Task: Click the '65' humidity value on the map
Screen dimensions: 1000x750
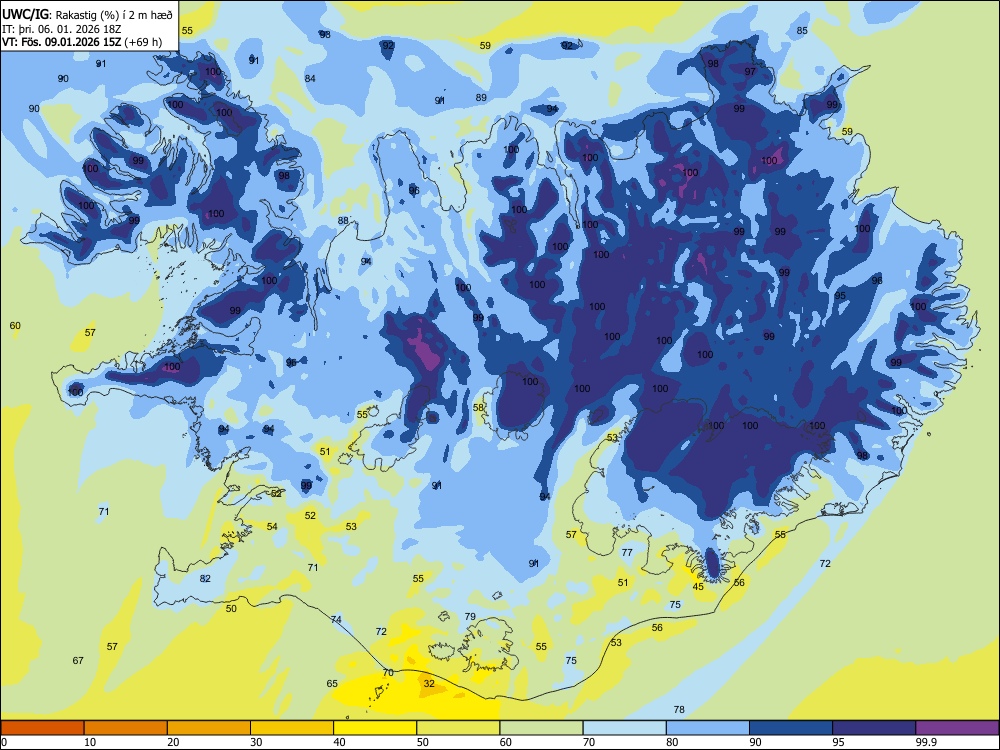Action: tap(332, 684)
